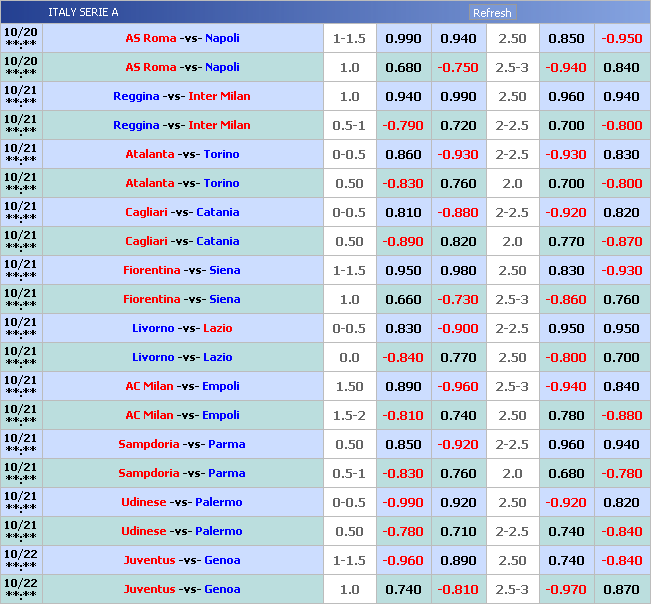Select 0.660 odds for Fiorentina vs Siena
The height and width of the screenshot is (604, 651).
403,299
